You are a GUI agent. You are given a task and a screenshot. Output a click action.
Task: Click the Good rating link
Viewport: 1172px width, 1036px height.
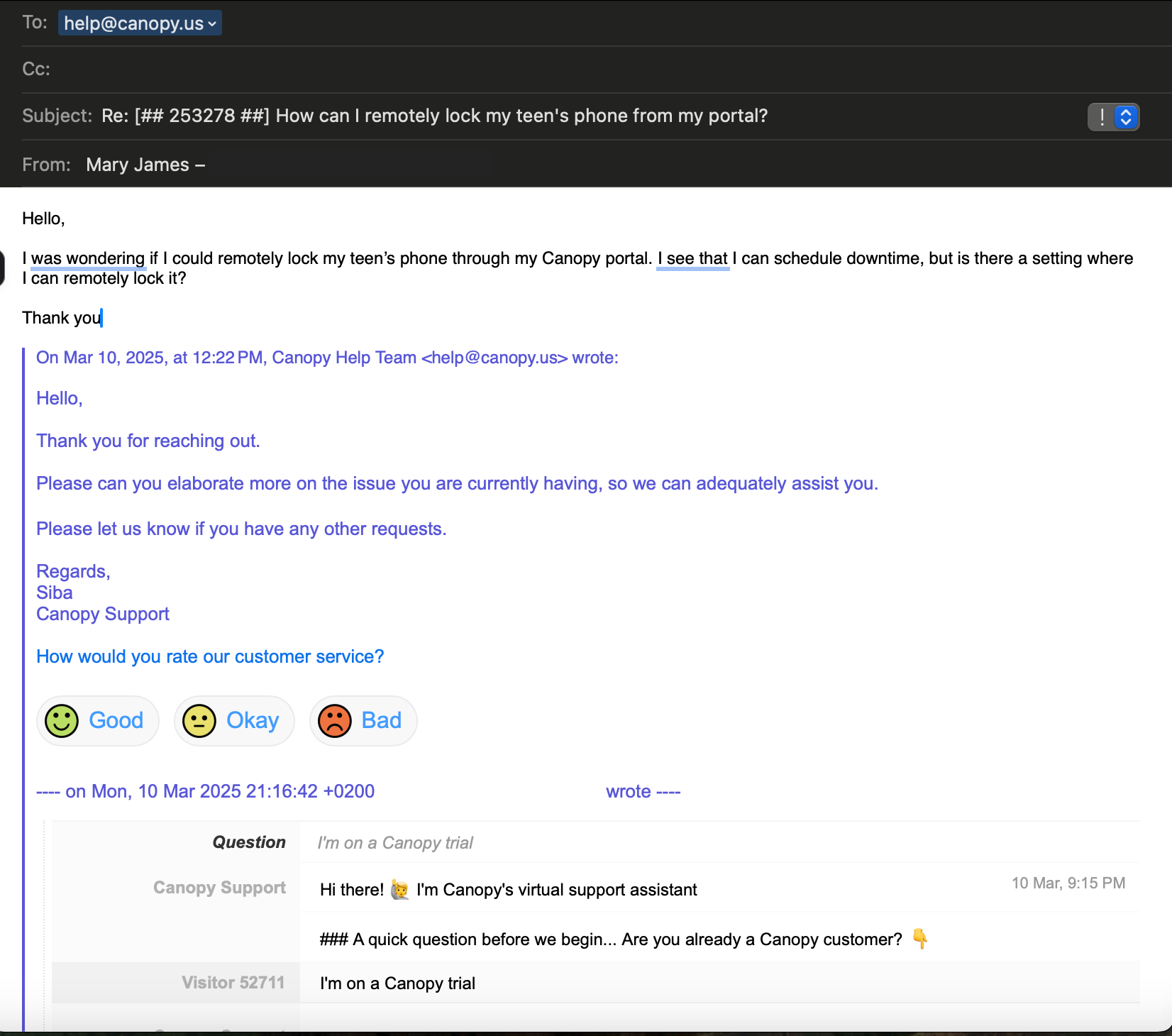point(116,720)
